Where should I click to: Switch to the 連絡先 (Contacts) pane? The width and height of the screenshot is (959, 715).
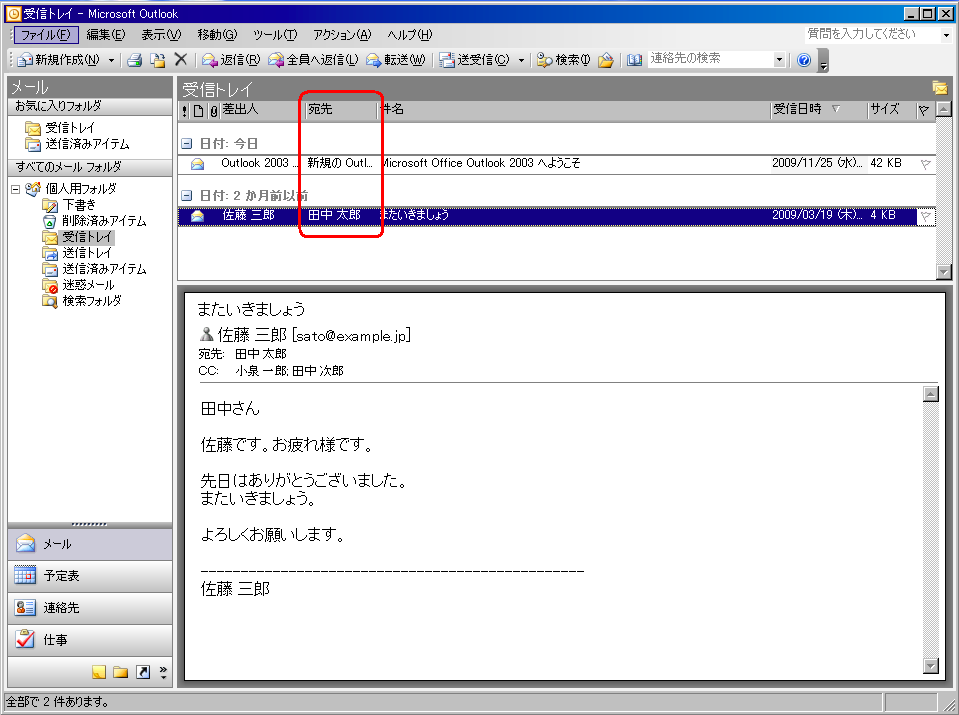[x=90, y=607]
